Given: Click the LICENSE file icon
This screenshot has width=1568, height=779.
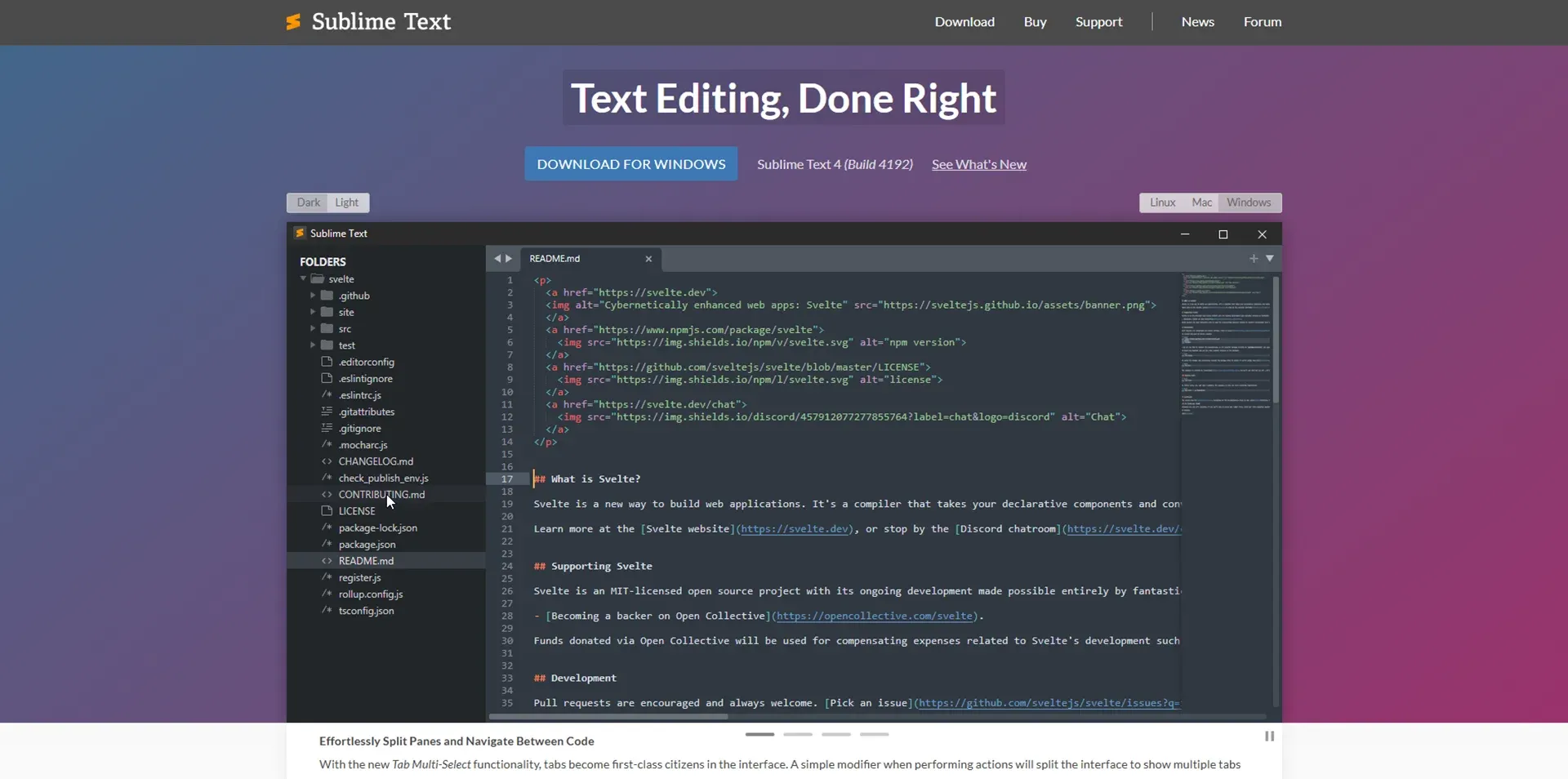Looking at the screenshot, I should click(327, 511).
